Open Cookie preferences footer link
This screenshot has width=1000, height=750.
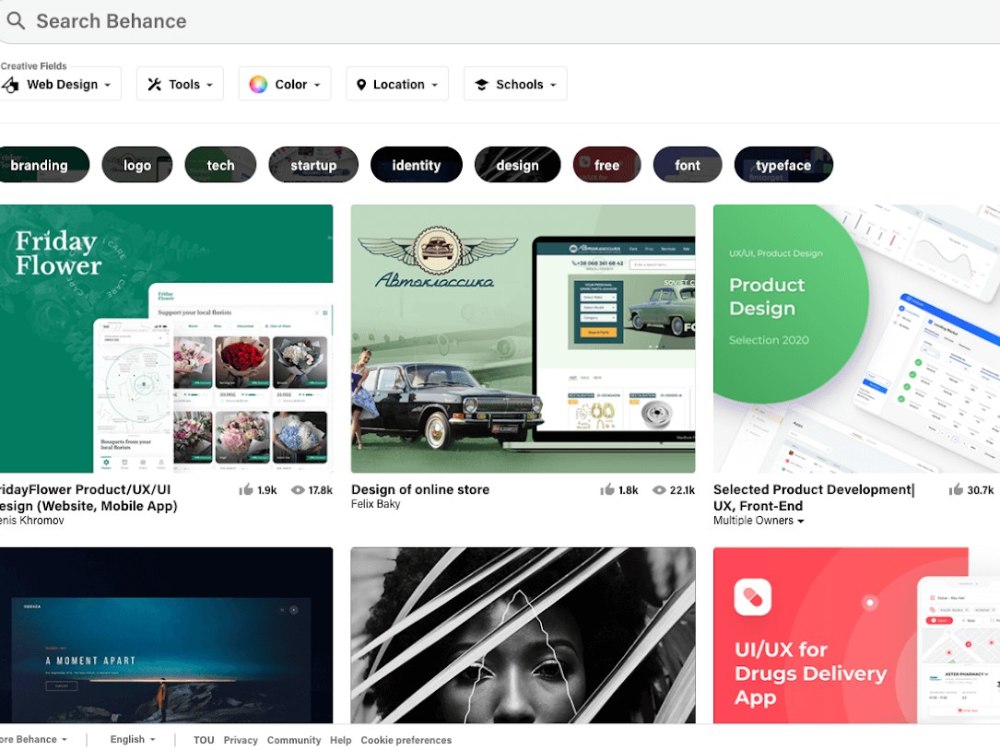pos(406,740)
